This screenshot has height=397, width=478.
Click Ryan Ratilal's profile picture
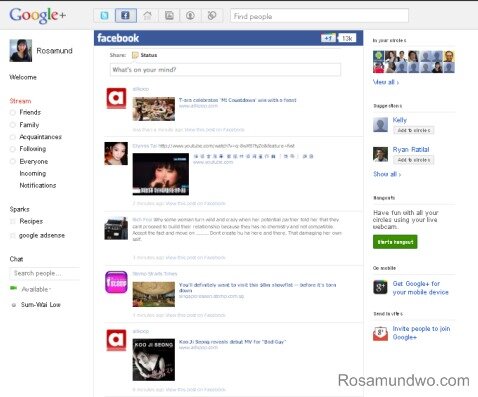pyautogui.click(x=380, y=154)
